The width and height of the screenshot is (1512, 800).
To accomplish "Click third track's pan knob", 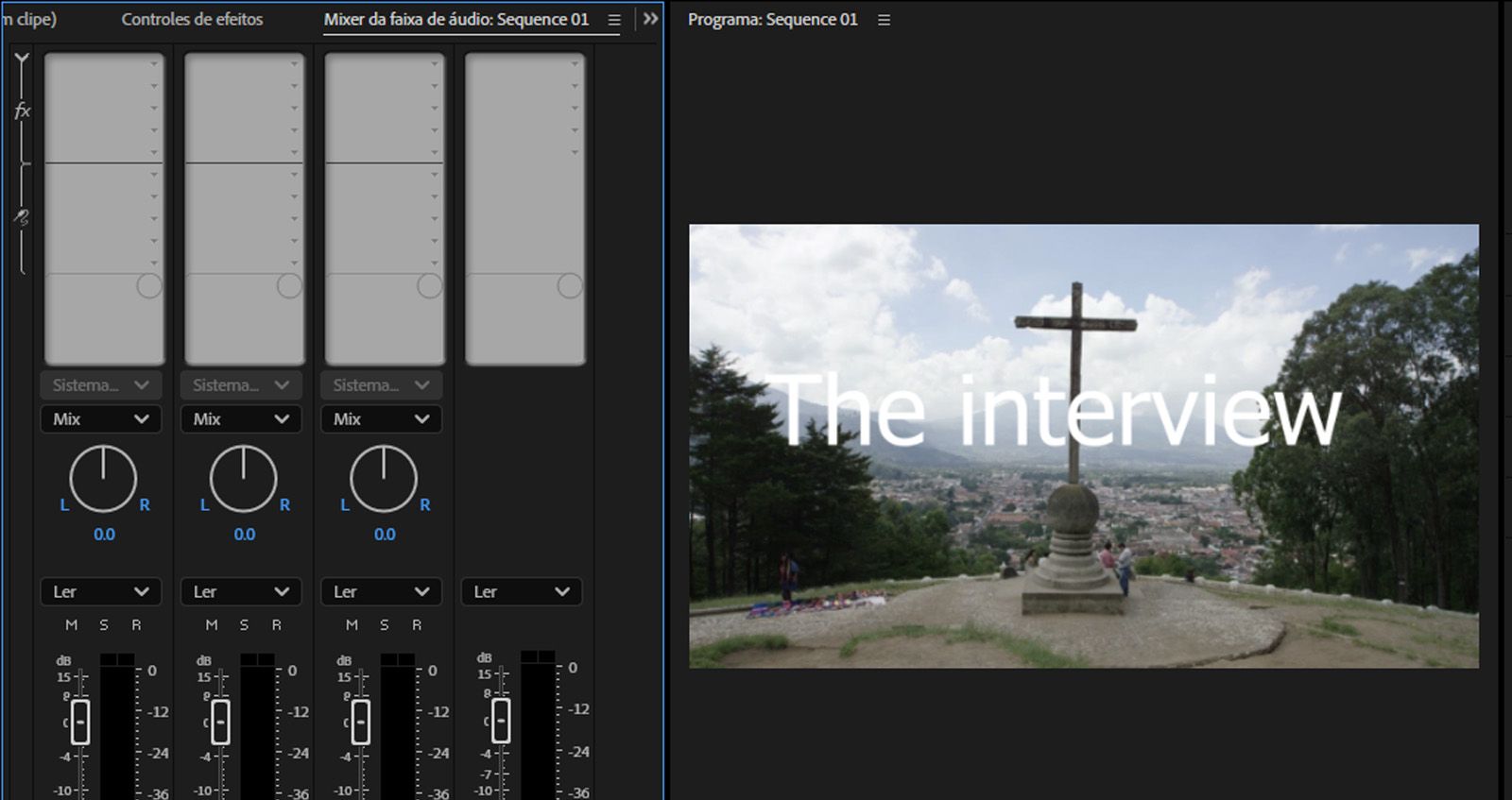I will pos(383,479).
